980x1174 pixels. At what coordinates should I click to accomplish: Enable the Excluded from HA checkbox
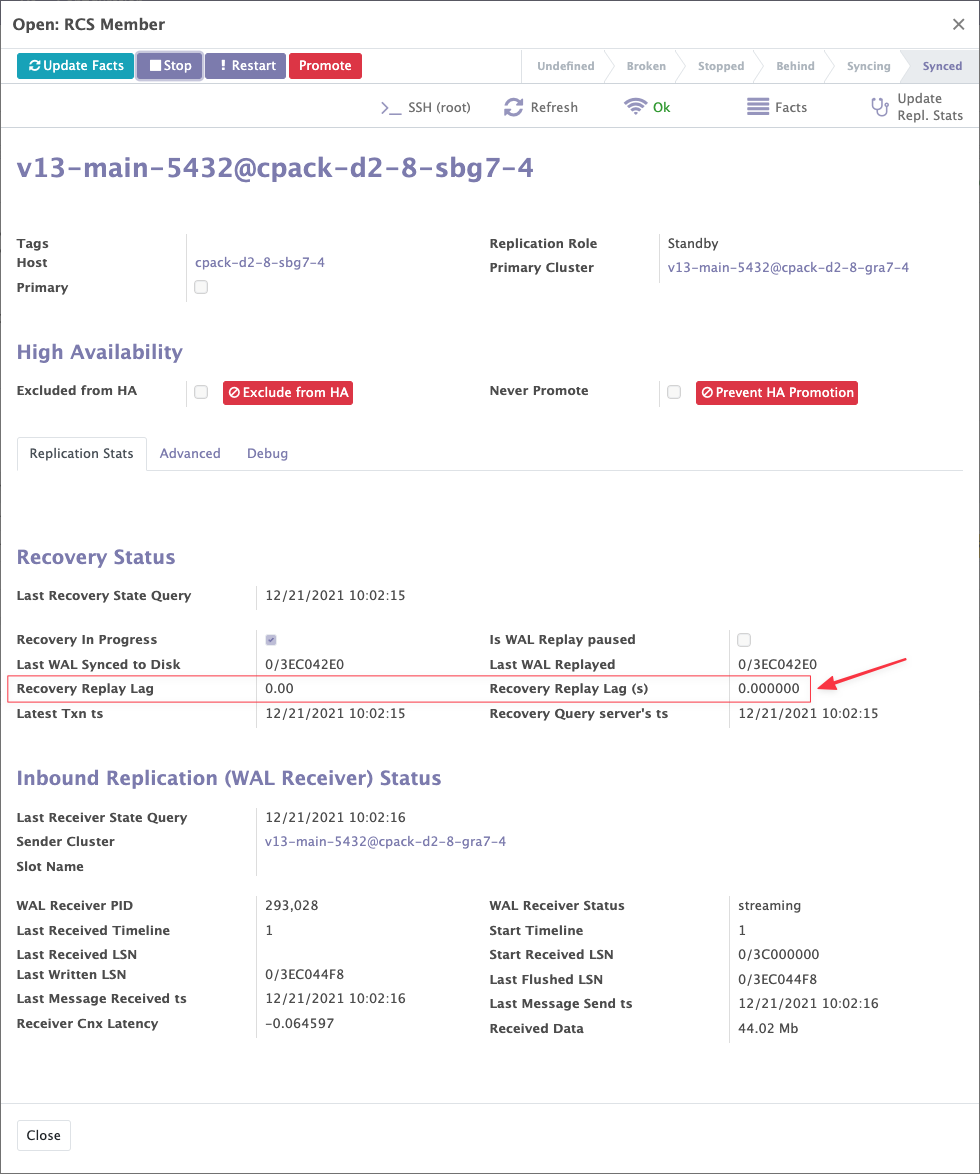tap(201, 392)
